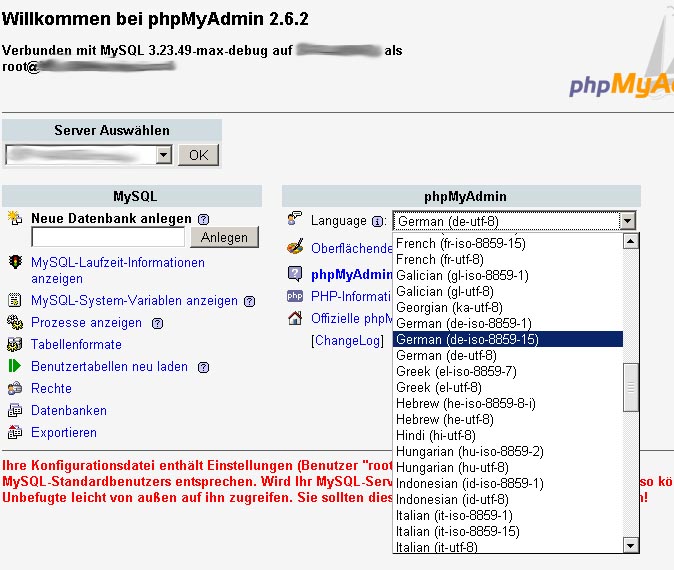
Task: Open the ChangeLog link
Action: click(x=347, y=340)
